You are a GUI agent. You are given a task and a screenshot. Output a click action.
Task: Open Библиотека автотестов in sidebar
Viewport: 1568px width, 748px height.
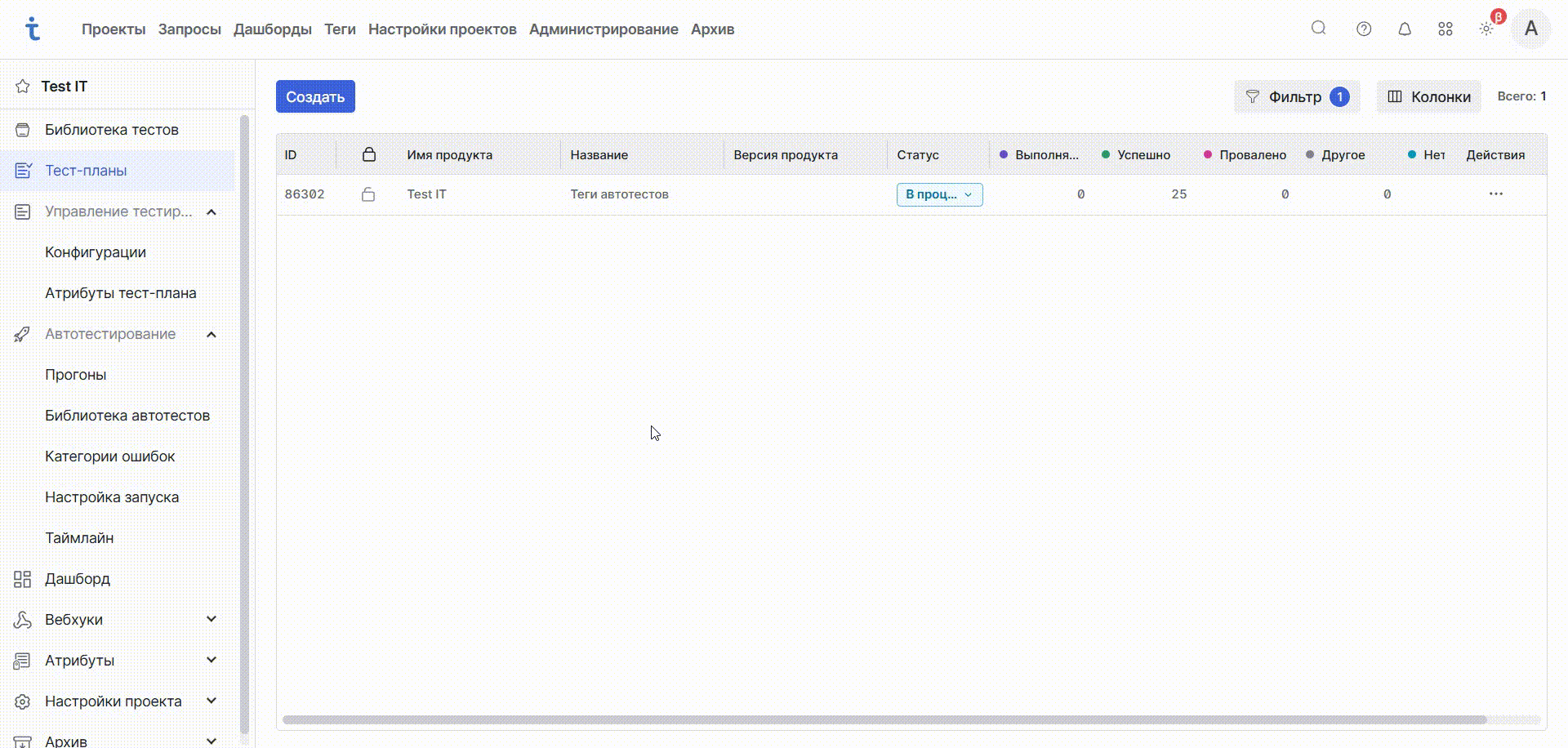[127, 416]
